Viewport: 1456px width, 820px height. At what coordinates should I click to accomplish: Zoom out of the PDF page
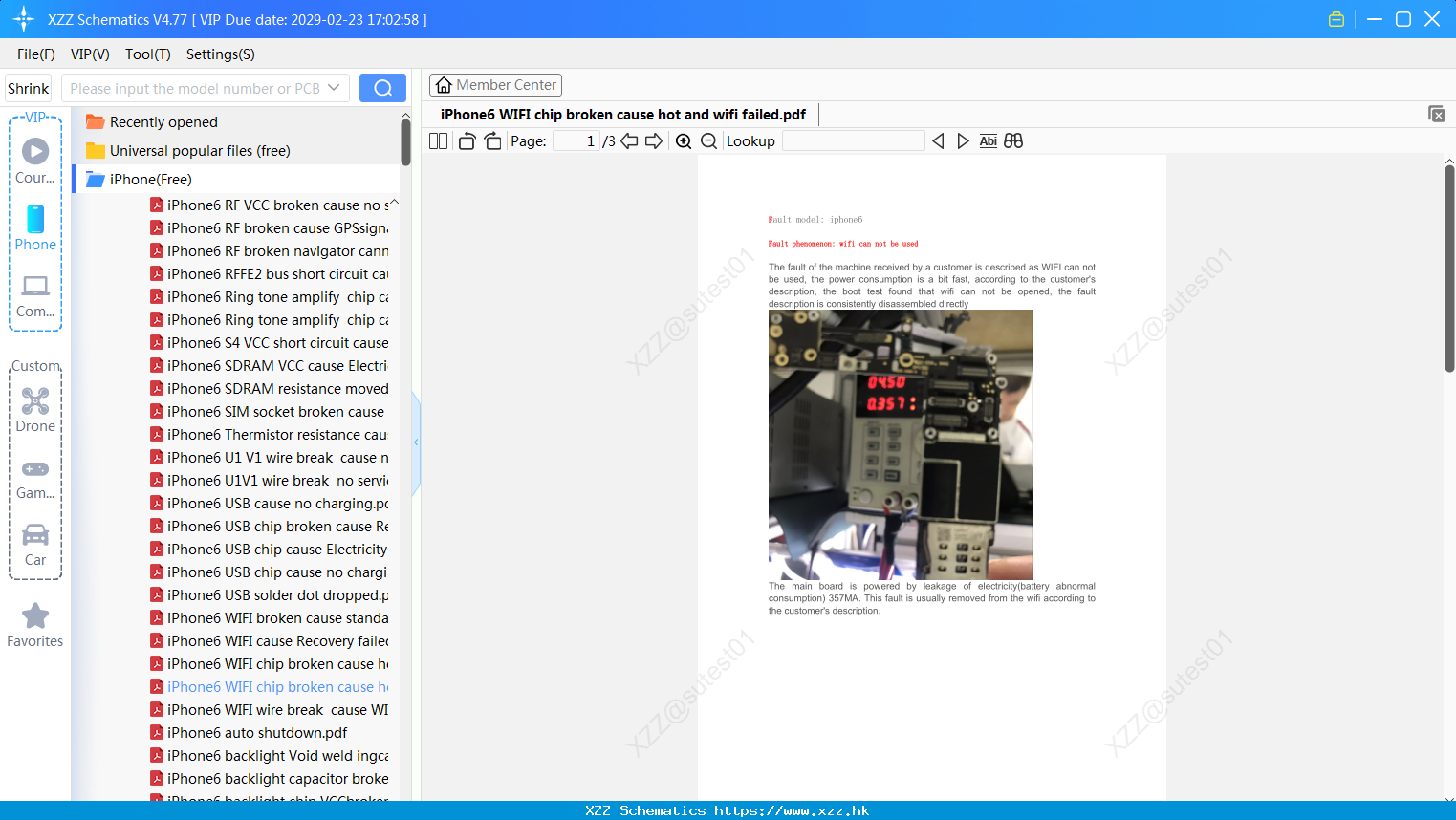pyautogui.click(x=709, y=141)
